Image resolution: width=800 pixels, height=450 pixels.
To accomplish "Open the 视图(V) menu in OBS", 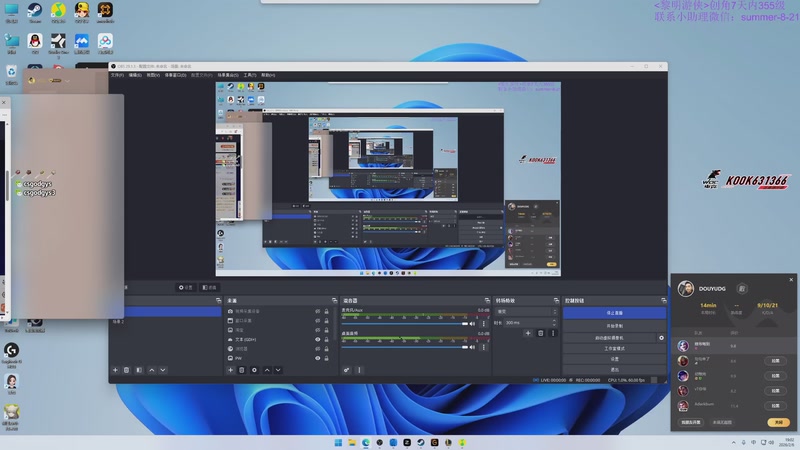I will (153, 75).
